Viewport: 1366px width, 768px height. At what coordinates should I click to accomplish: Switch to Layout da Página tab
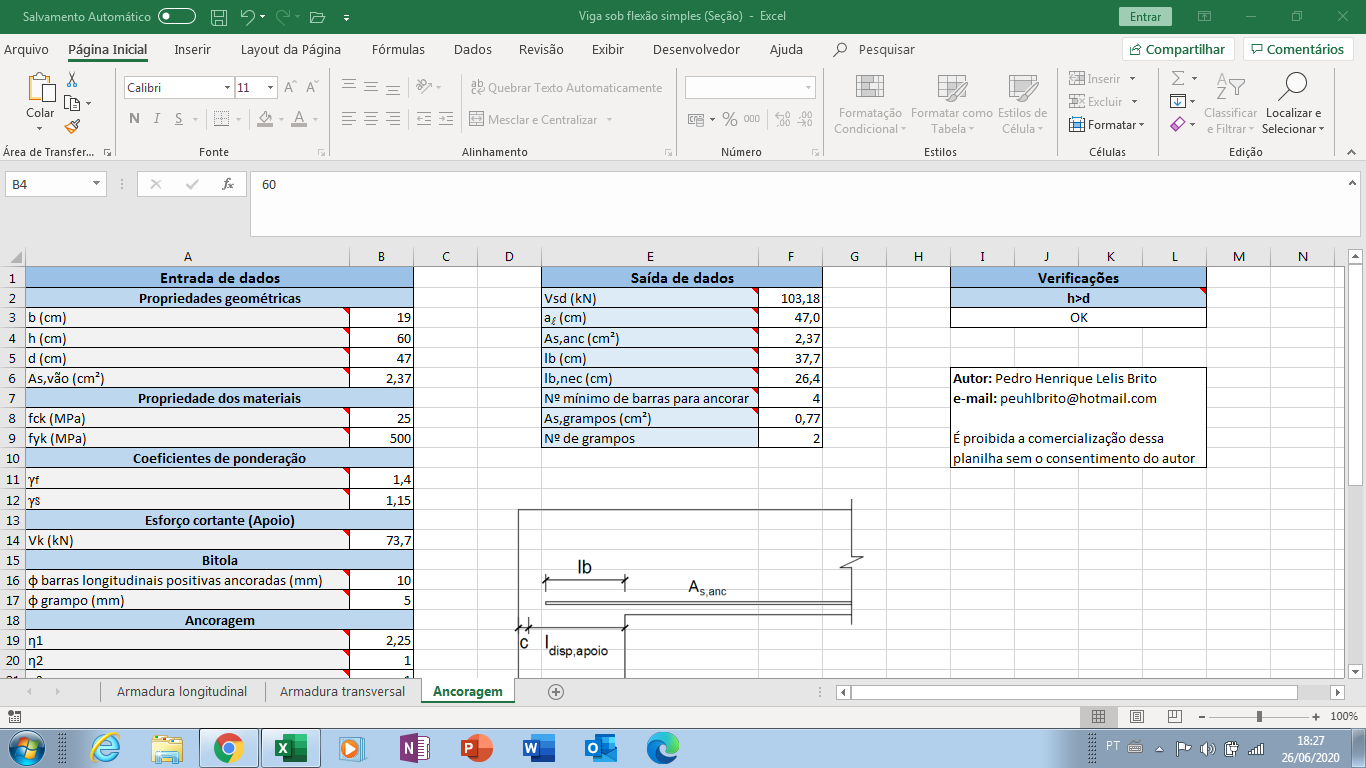[291, 49]
